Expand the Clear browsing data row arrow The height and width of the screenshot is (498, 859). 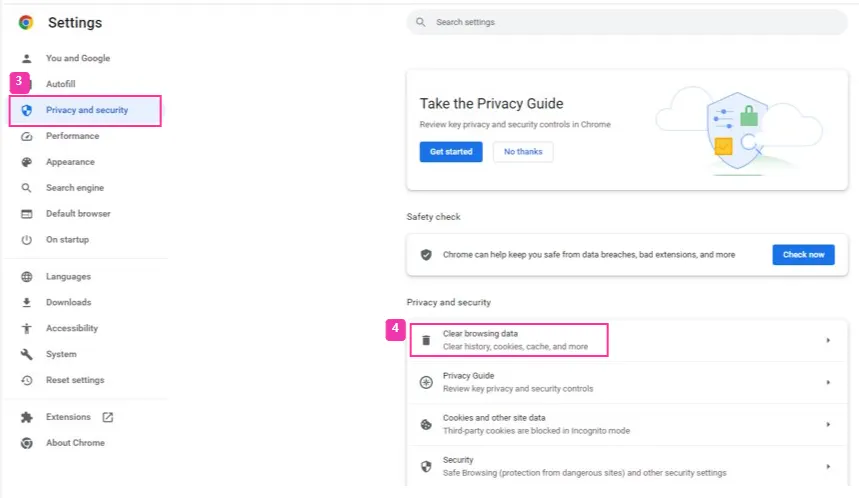[x=828, y=340]
